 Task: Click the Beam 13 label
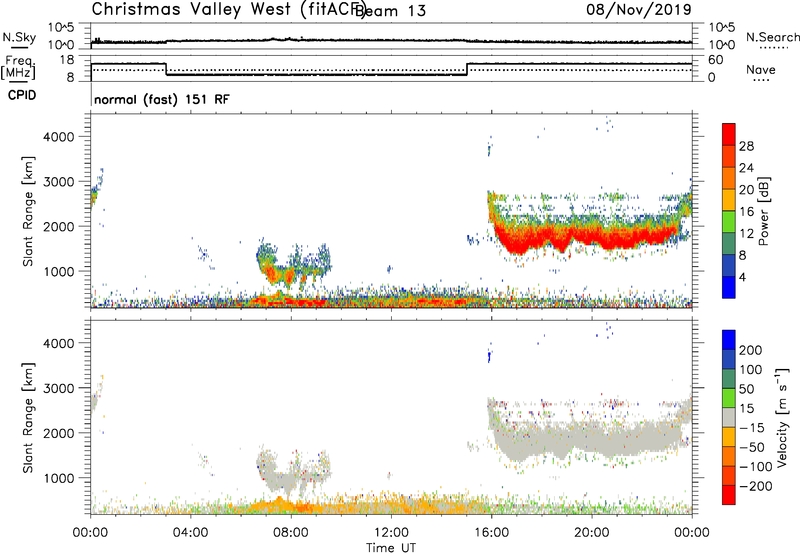pyautogui.click(x=390, y=11)
